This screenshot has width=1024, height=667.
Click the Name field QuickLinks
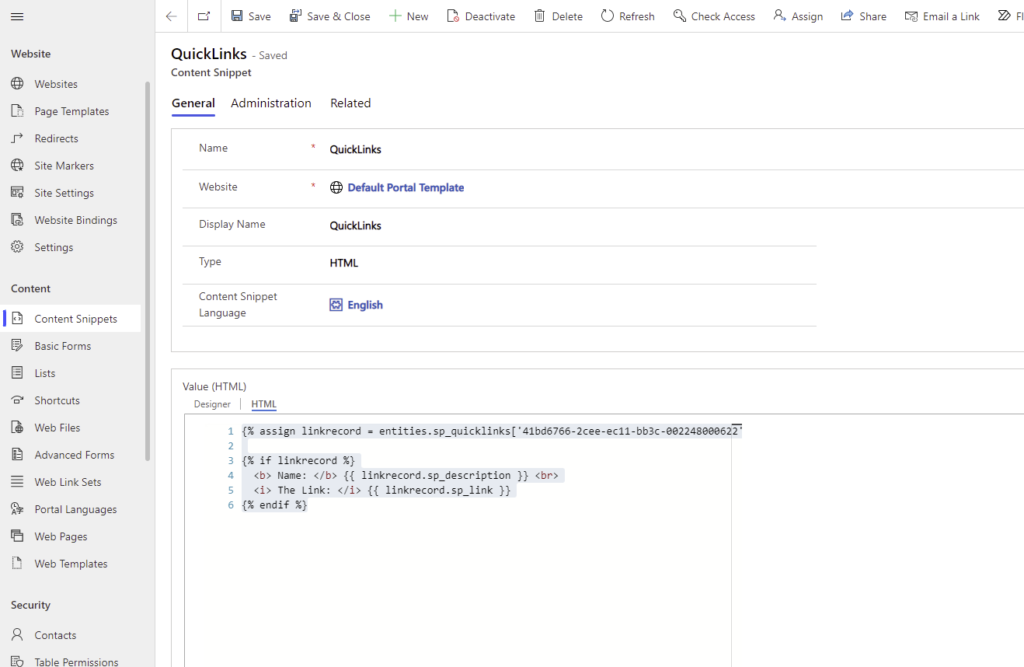[355, 150]
